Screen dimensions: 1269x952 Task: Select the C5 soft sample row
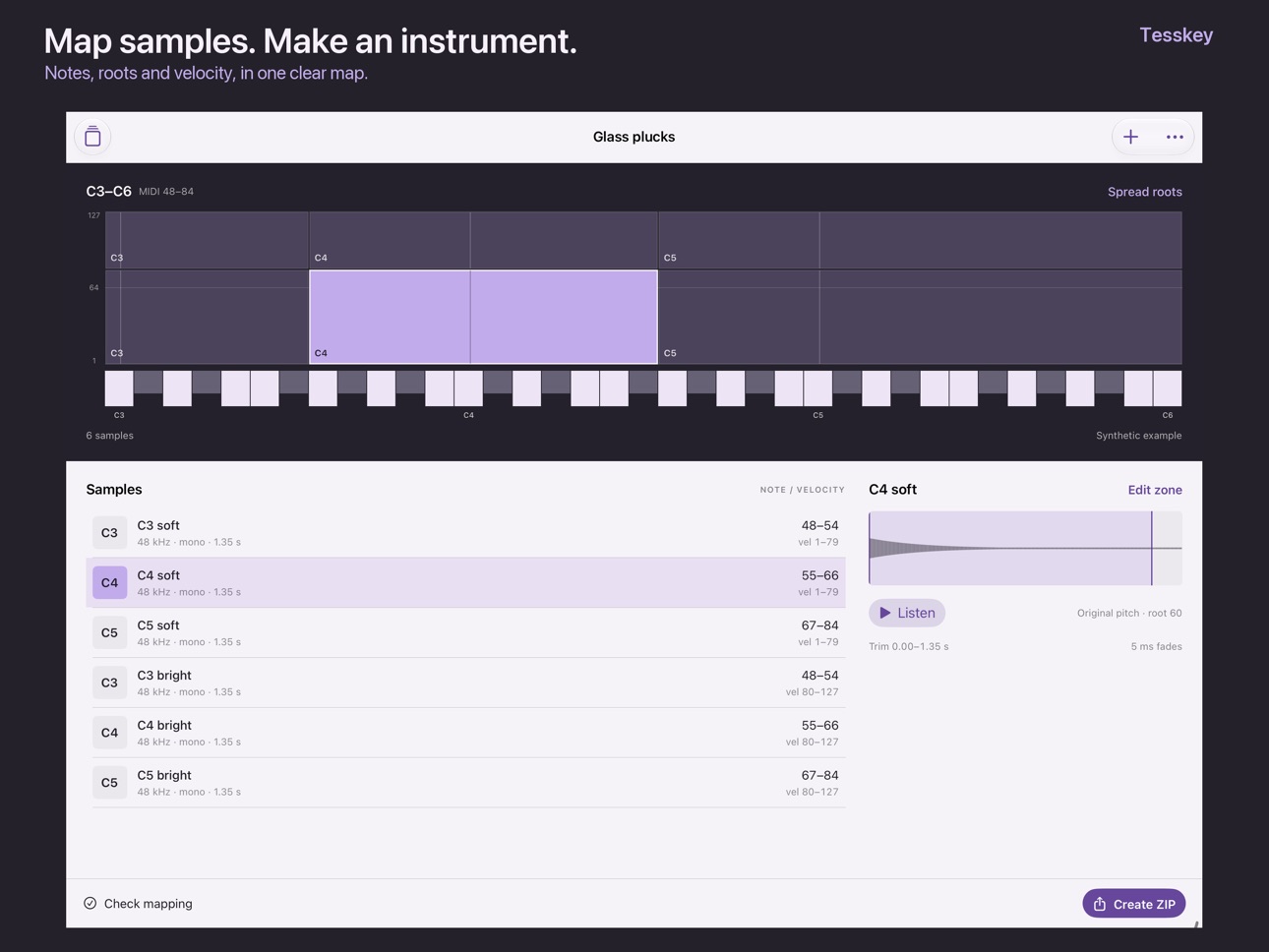coord(466,633)
